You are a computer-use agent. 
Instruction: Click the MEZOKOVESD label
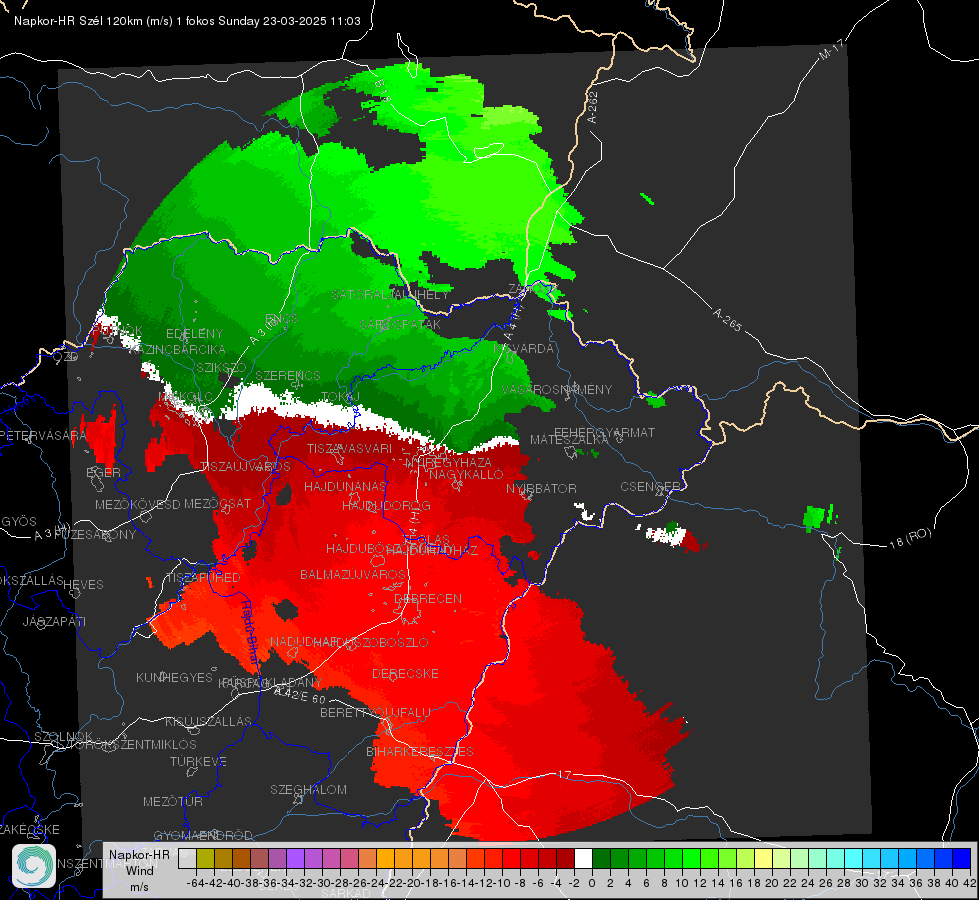tap(137, 504)
